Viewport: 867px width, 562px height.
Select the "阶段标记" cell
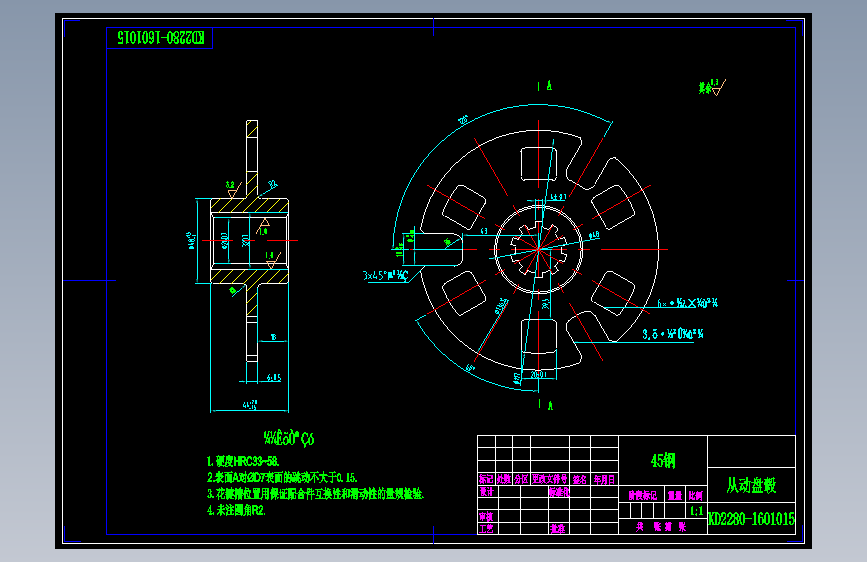click(x=642, y=496)
